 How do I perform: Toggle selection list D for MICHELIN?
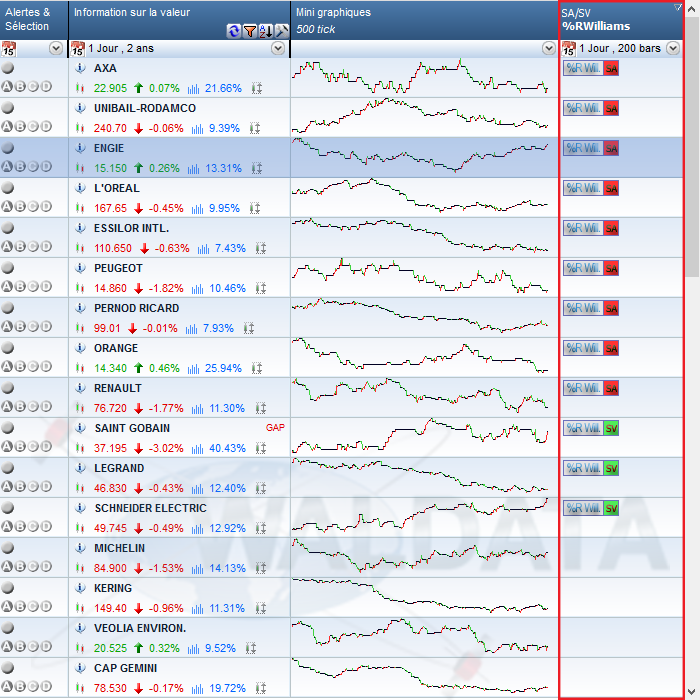click(46, 566)
